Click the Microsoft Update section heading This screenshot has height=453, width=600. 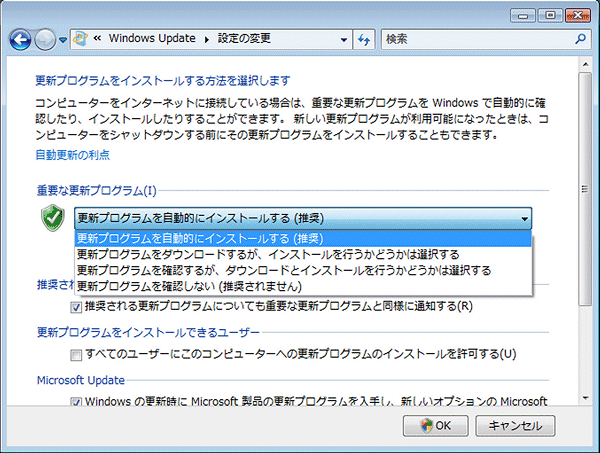click(x=81, y=380)
